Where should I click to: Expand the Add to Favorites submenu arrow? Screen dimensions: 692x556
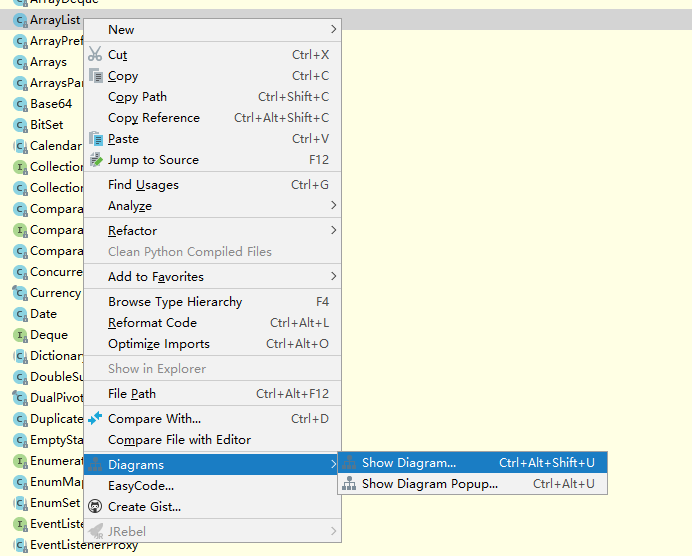[333, 276]
